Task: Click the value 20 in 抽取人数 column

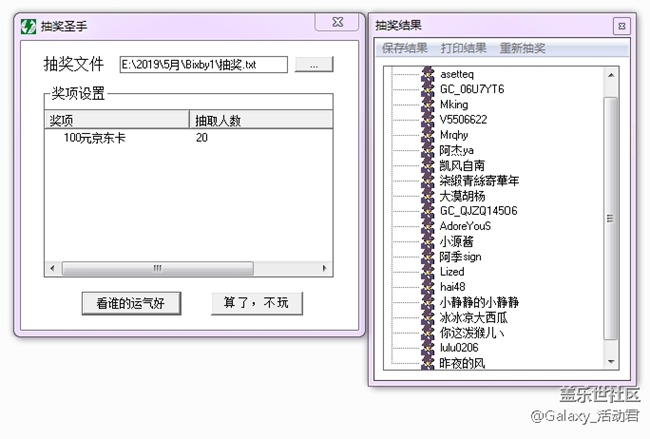Action: (202, 138)
